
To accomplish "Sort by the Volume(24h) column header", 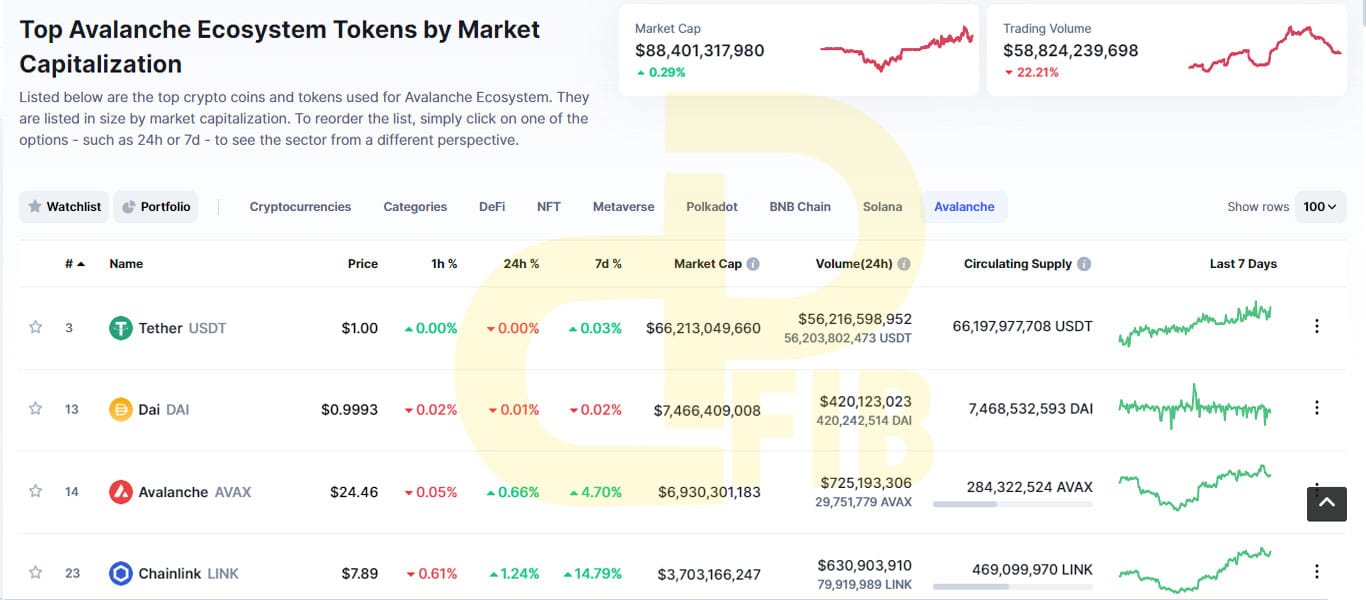I will click(x=854, y=264).
